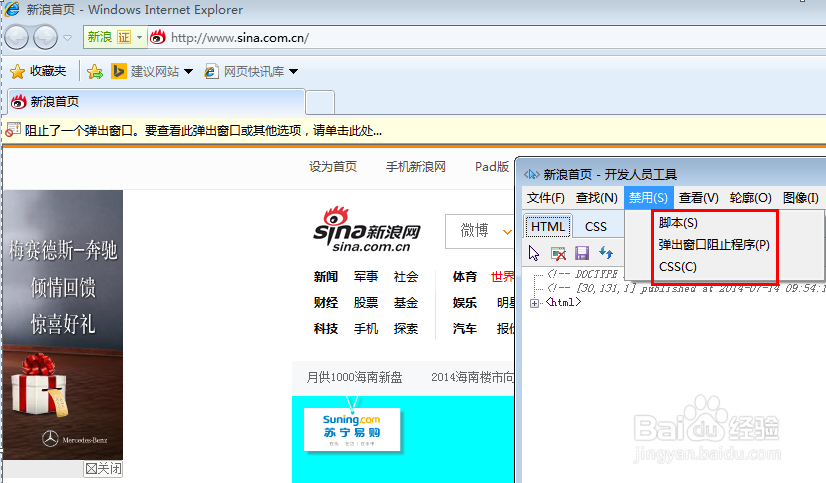Click the 设为首页 link

(333, 167)
